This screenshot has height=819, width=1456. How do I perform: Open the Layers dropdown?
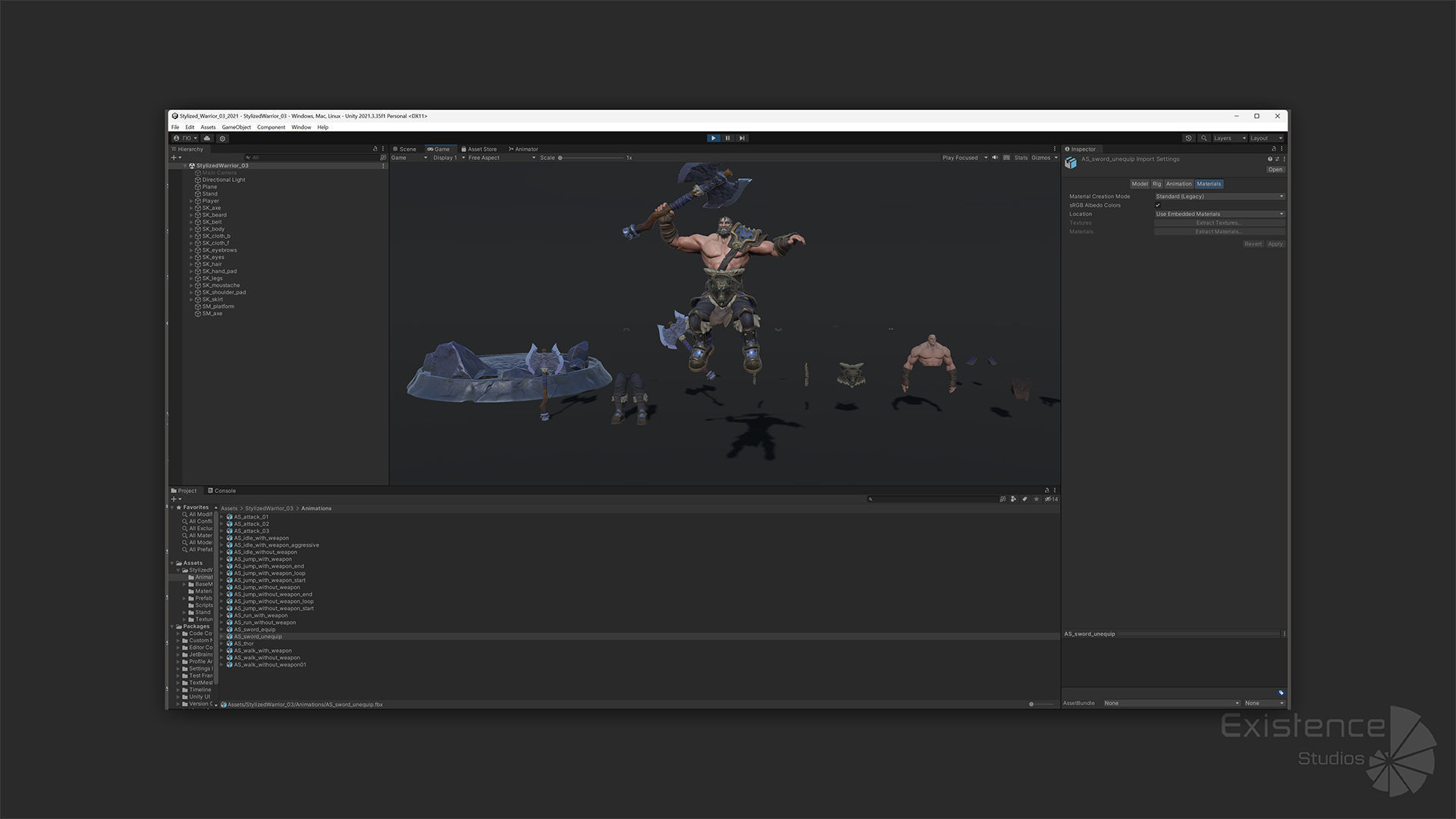pos(1229,138)
